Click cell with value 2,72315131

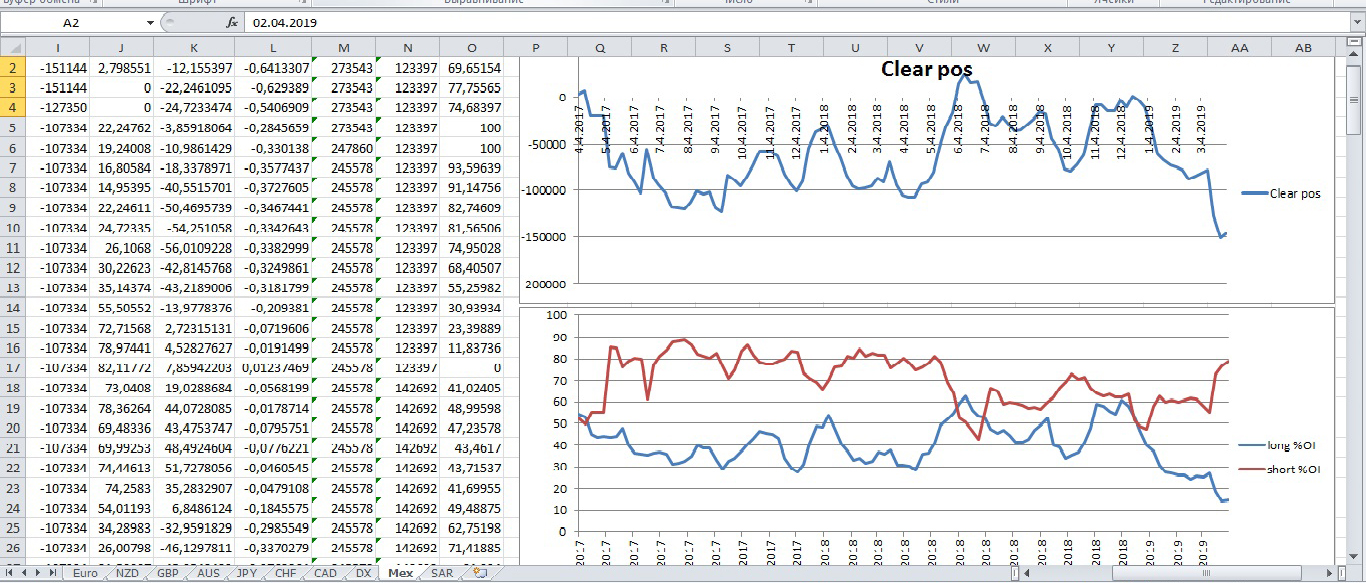click(194, 328)
